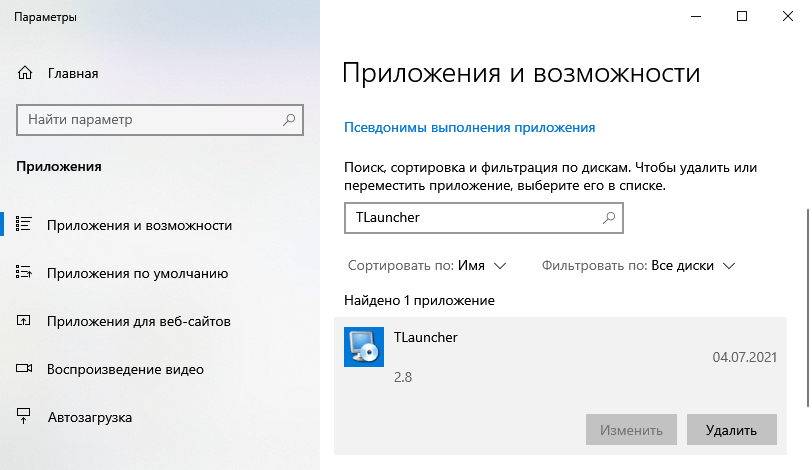812x470 pixels.
Task: Open the 'Псевдонимы выполнения приложения' link
Action: coord(469,128)
